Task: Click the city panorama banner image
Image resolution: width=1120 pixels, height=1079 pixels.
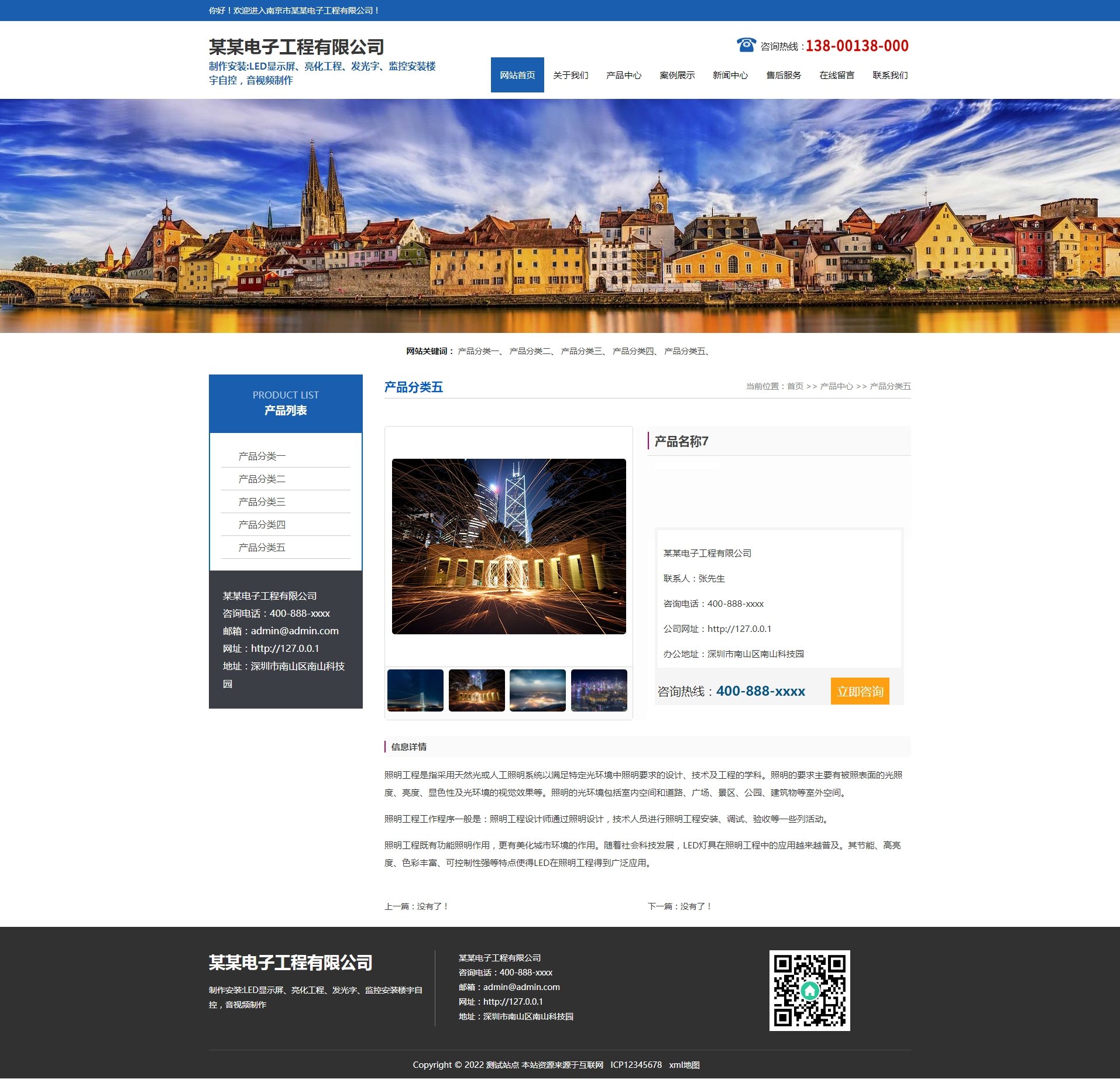Action: coord(560,215)
